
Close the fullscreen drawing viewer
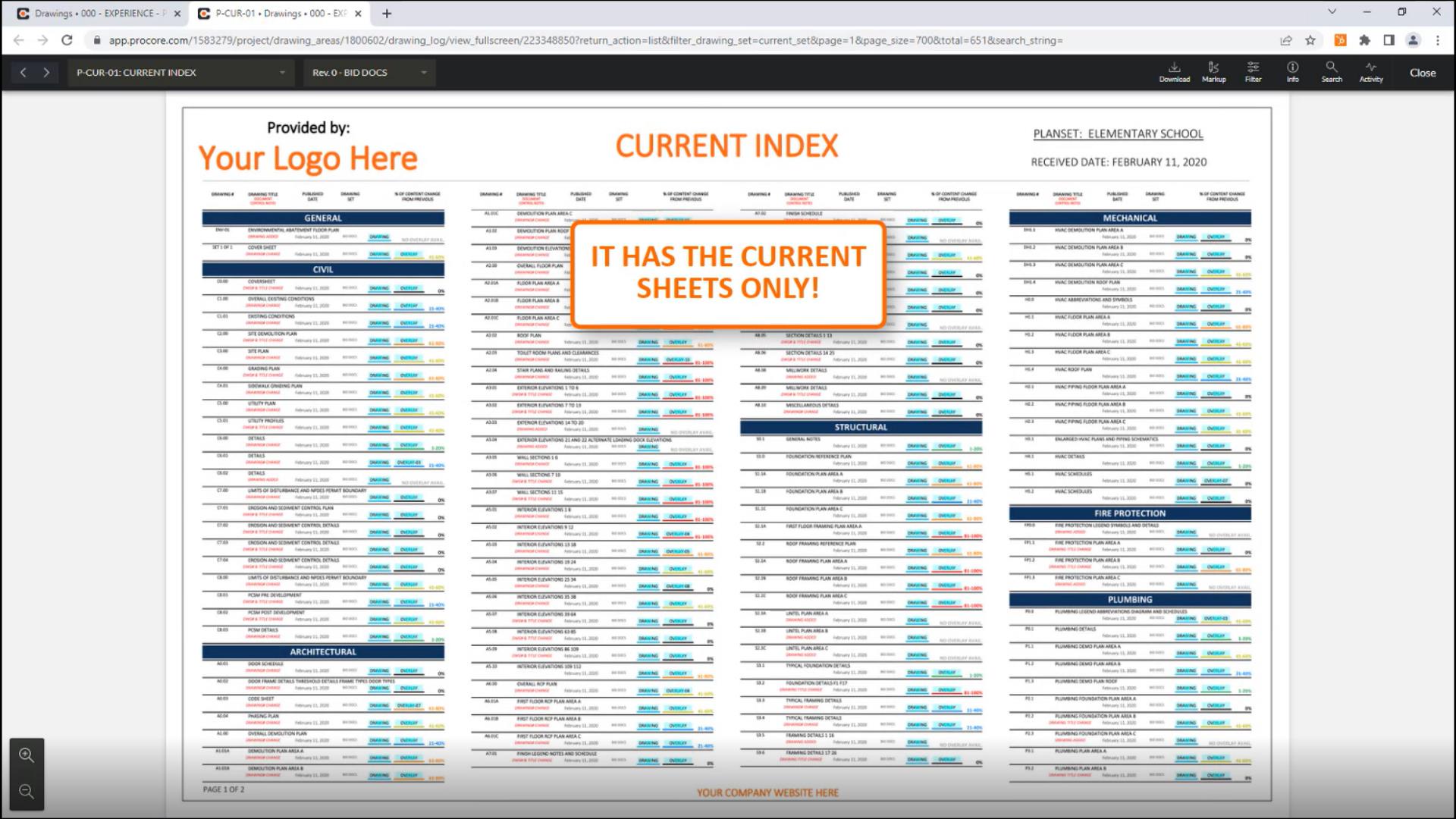click(x=1422, y=73)
